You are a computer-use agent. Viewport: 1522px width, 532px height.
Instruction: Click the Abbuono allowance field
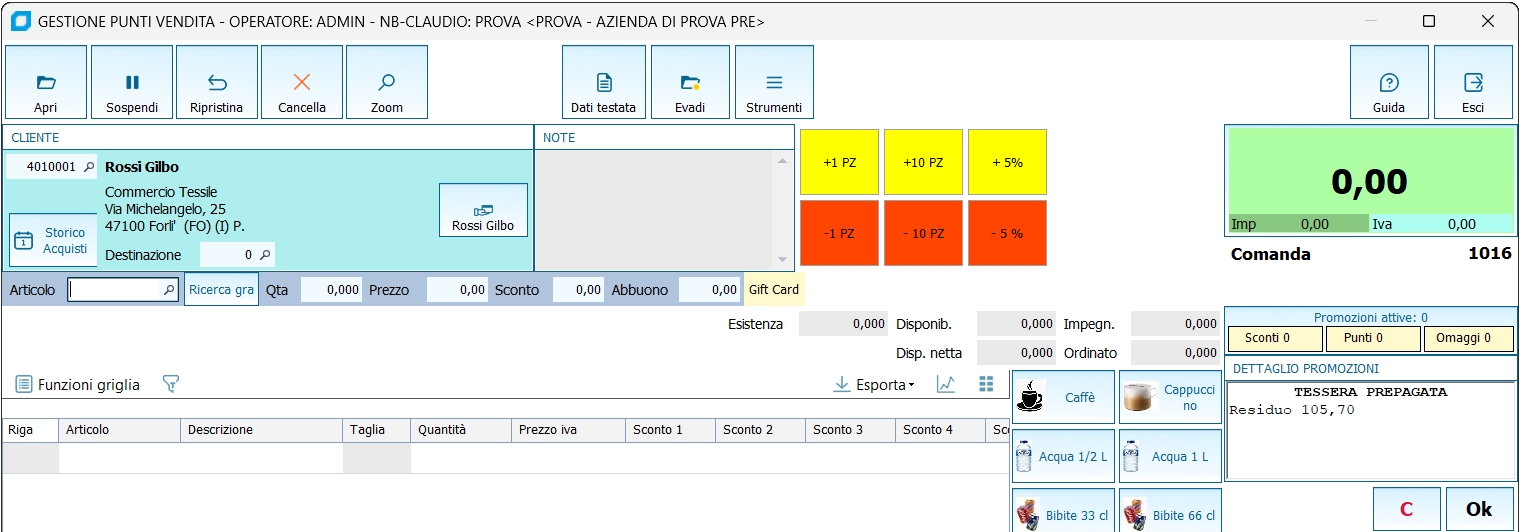click(709, 290)
